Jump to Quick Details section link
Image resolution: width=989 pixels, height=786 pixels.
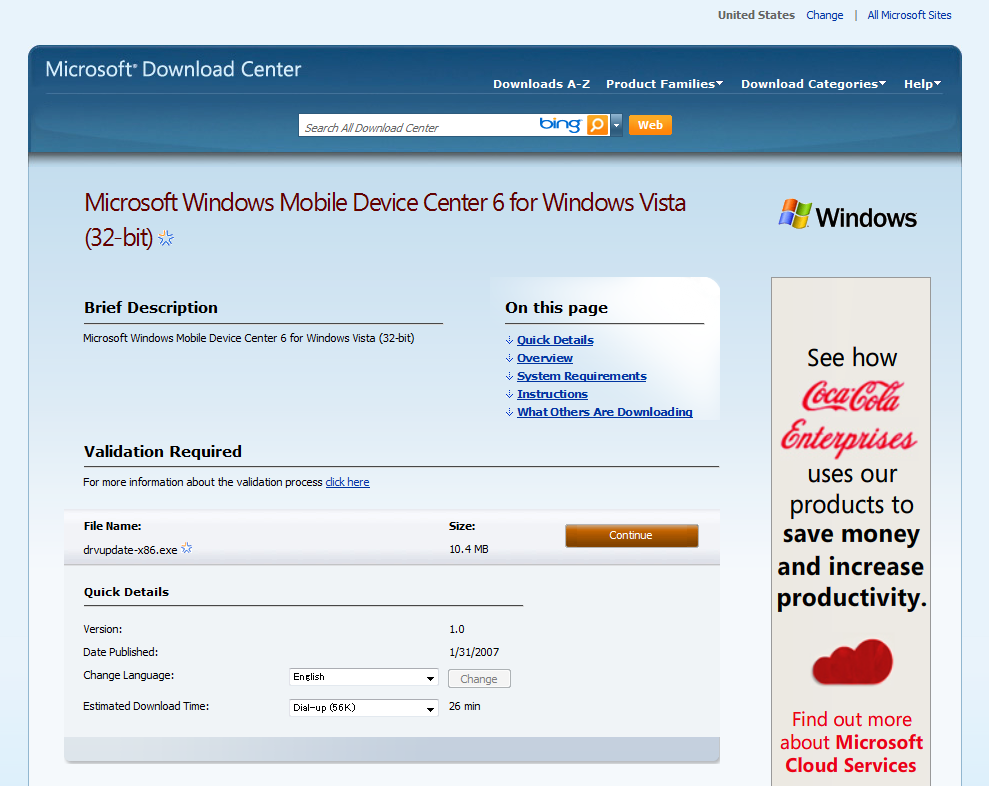(555, 340)
